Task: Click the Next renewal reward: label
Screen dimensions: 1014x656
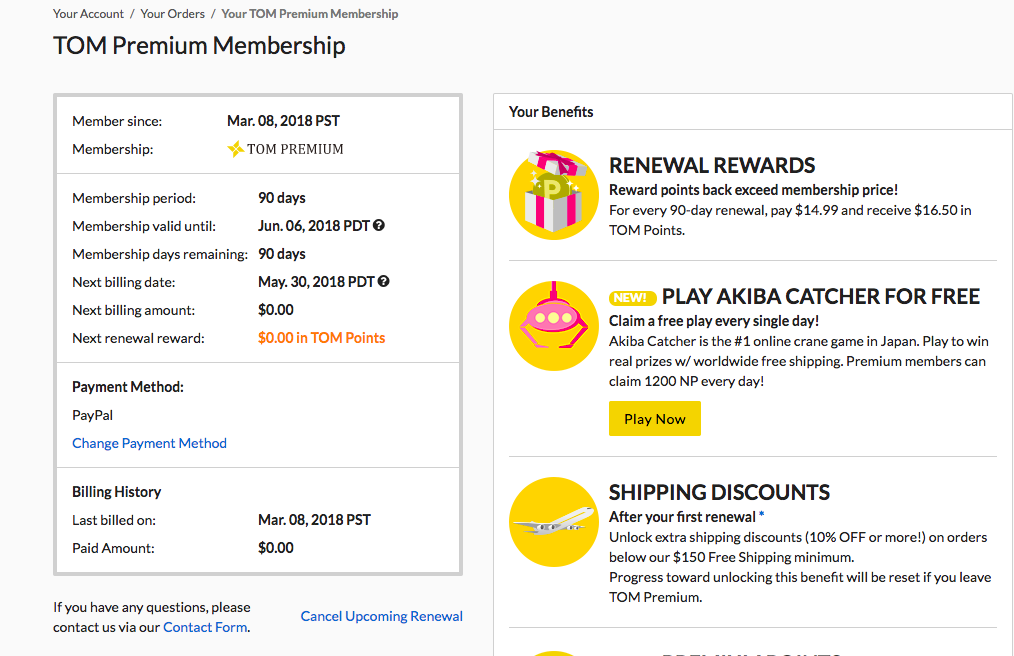Action: point(138,338)
